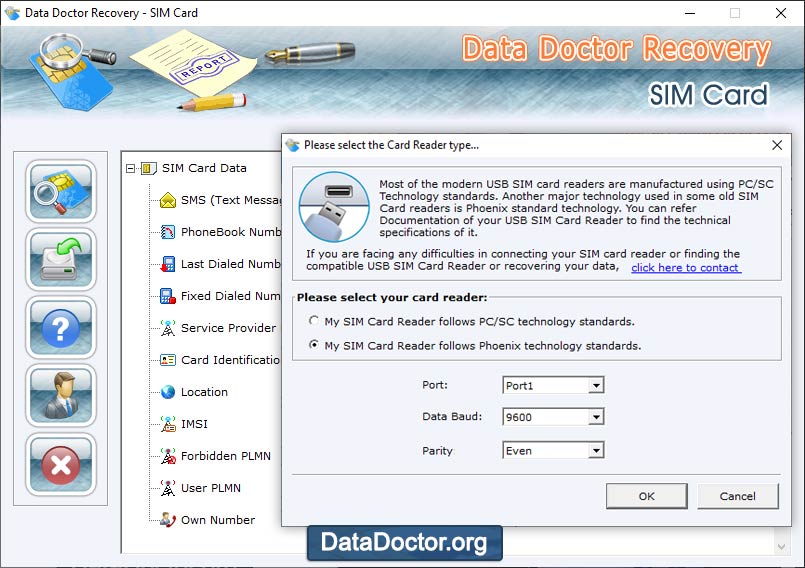Screen dimensions: 805x568
Task: Open Help with the question mark icon
Action: 61,328
